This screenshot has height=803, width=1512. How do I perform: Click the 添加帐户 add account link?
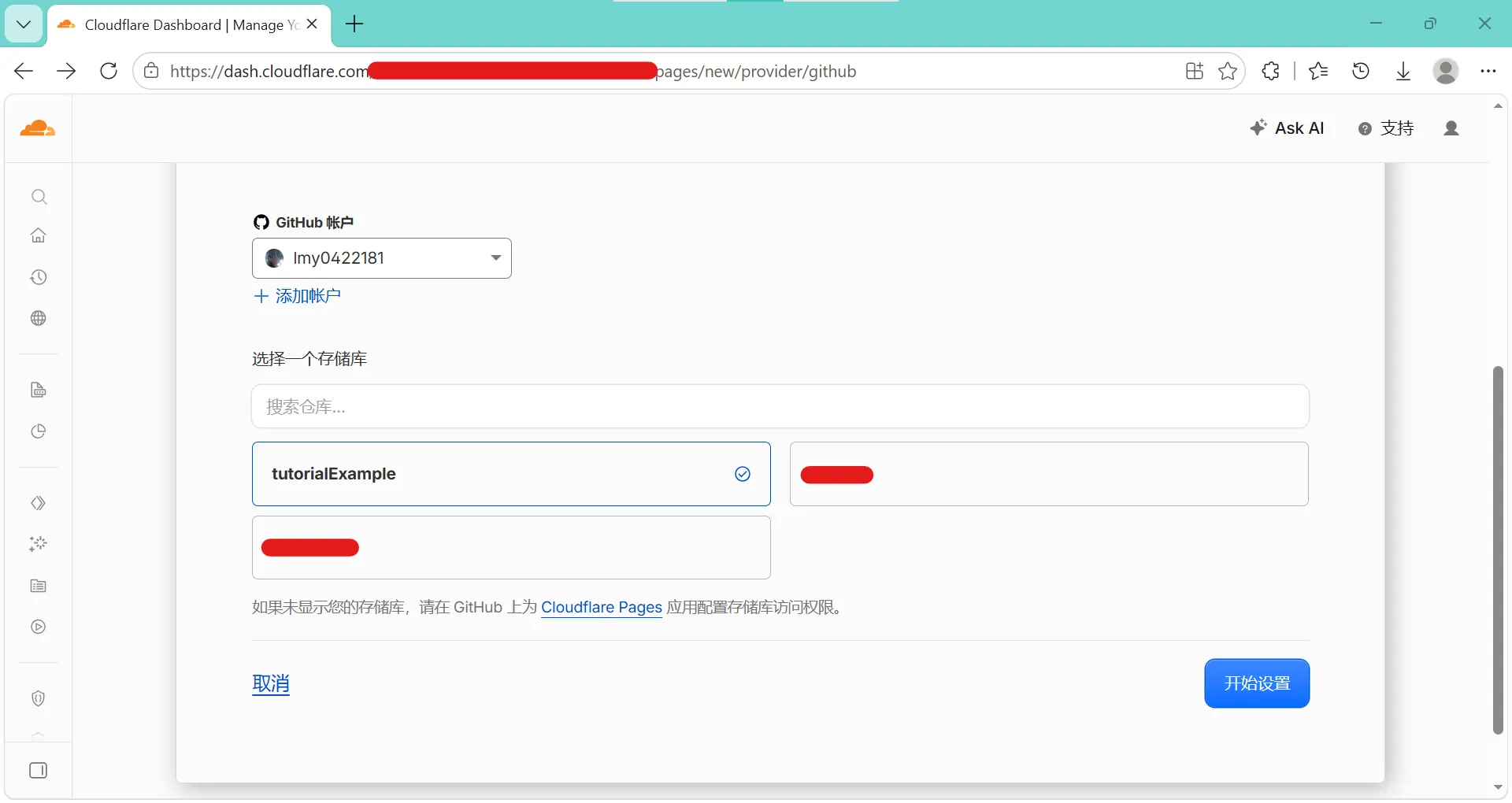[x=297, y=296]
